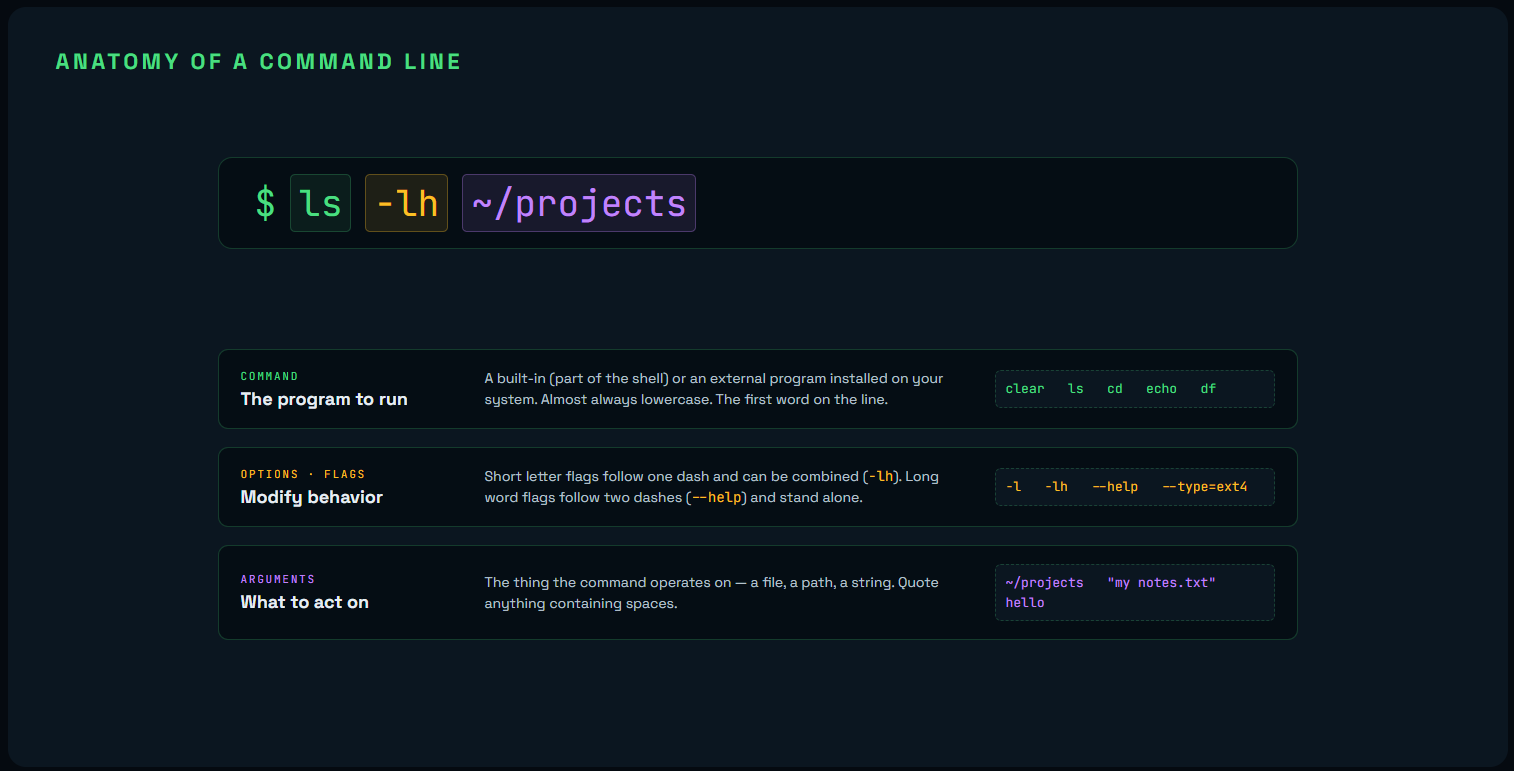The width and height of the screenshot is (1514, 771).
Task: Click the '-l' example flag
Action: [x=1013, y=487]
